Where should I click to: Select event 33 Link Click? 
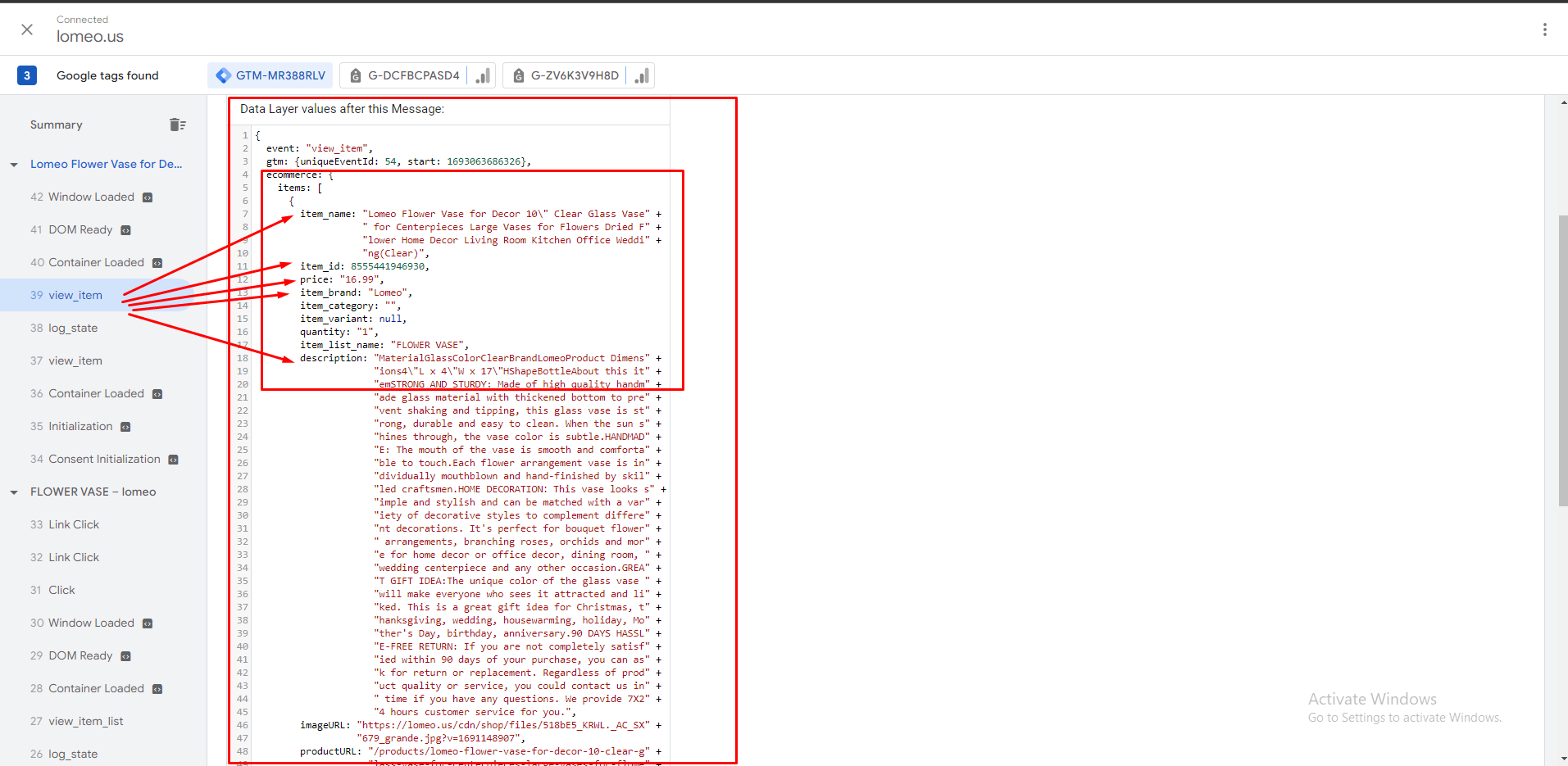pyautogui.click(x=73, y=524)
